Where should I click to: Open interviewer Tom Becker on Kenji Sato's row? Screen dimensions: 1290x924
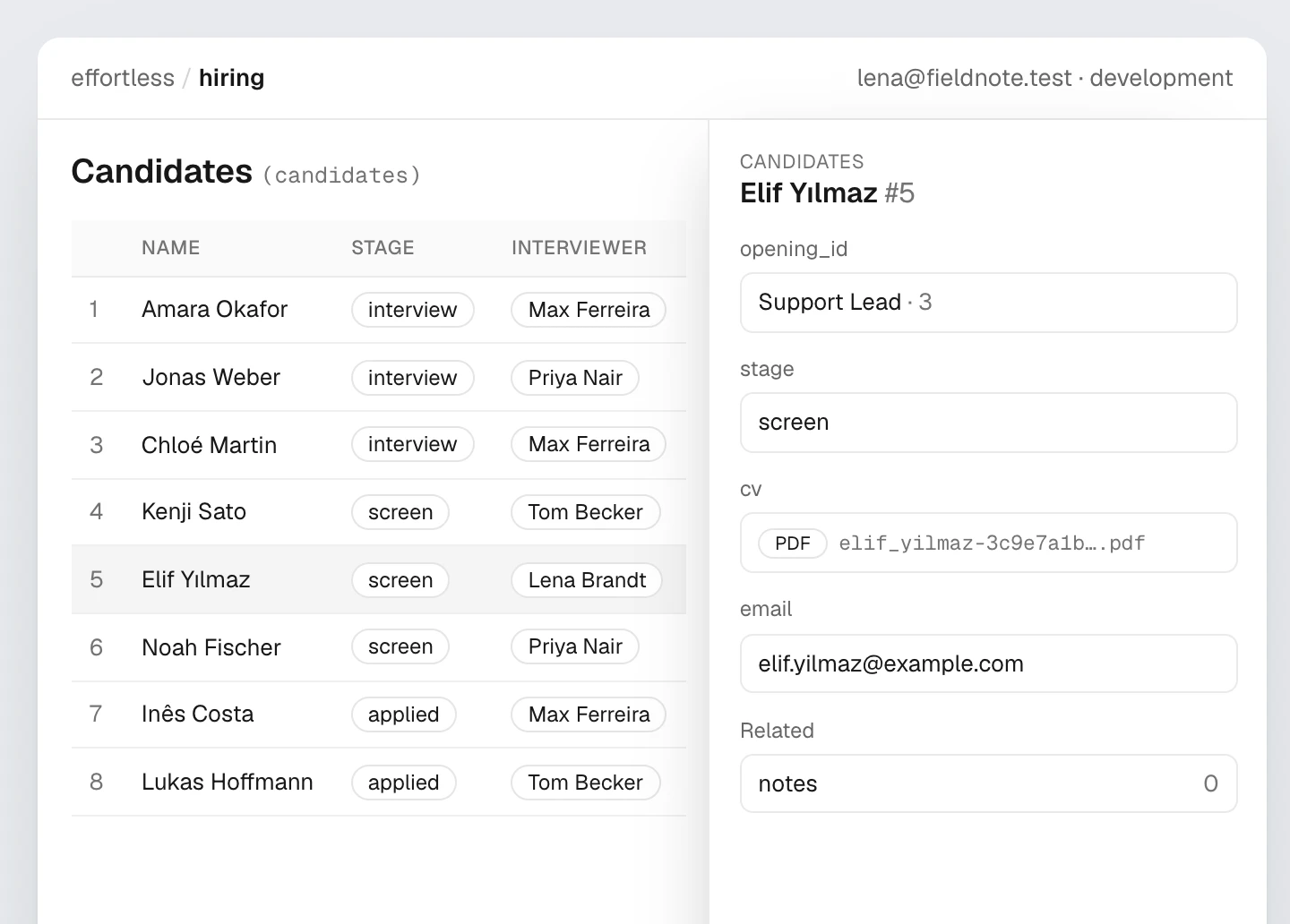(585, 512)
